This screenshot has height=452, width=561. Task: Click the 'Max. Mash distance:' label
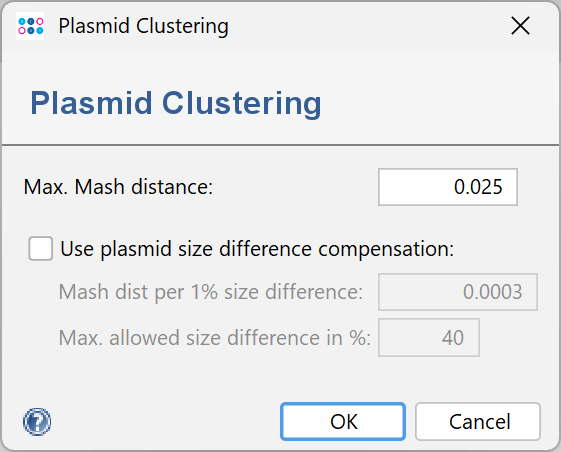(118, 187)
